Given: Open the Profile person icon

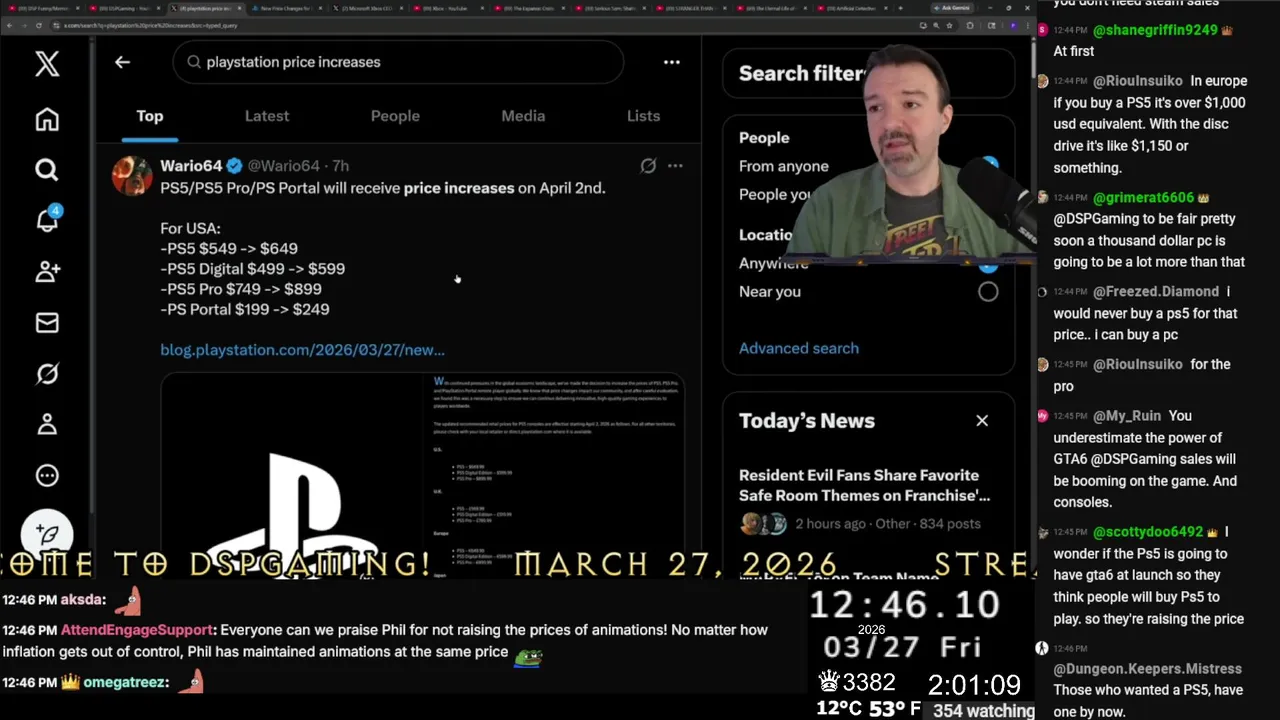Looking at the screenshot, I should tap(47, 424).
